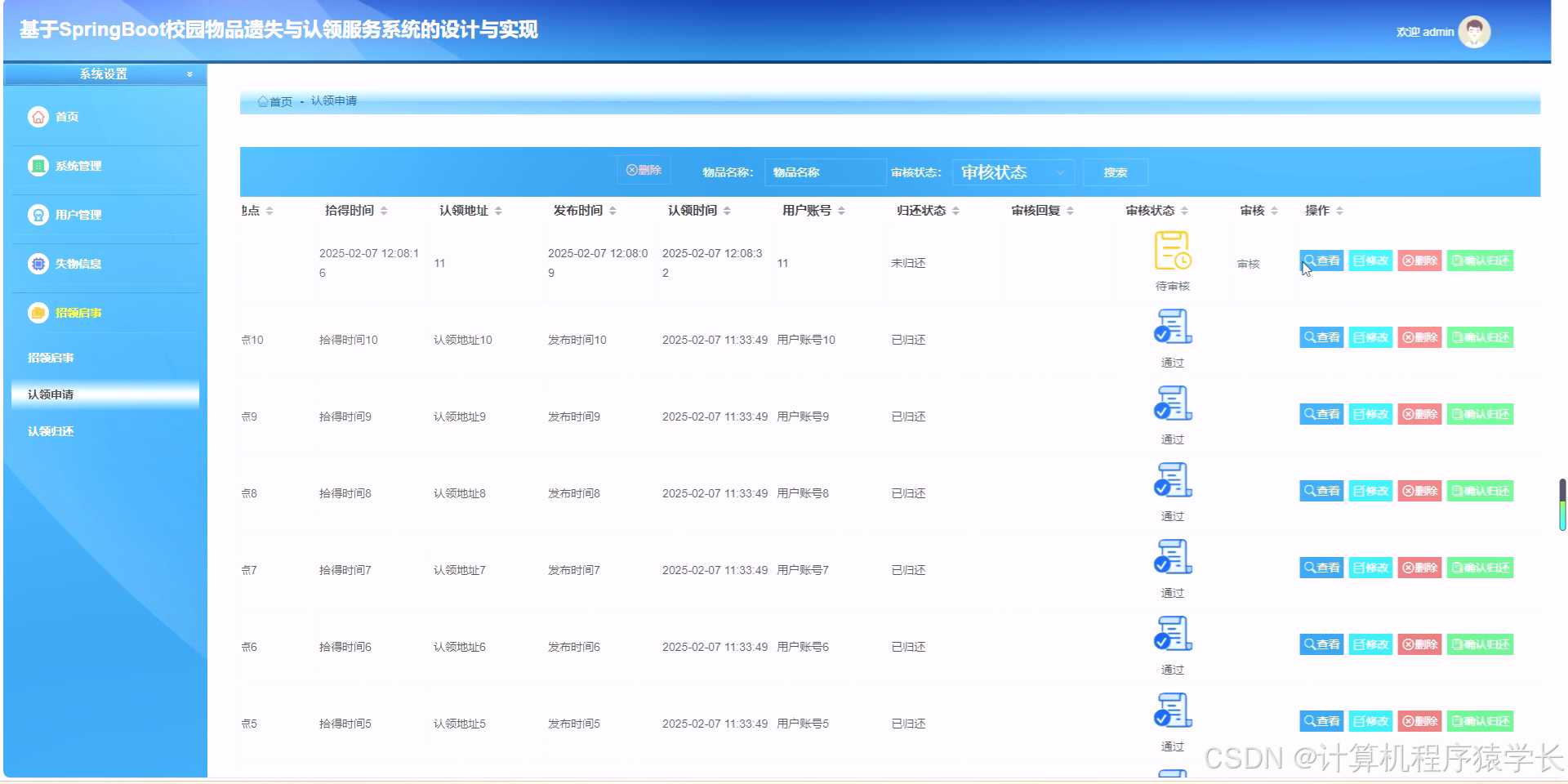Open the 首页 home icon in sidebar
1568x784 pixels.
(38, 117)
